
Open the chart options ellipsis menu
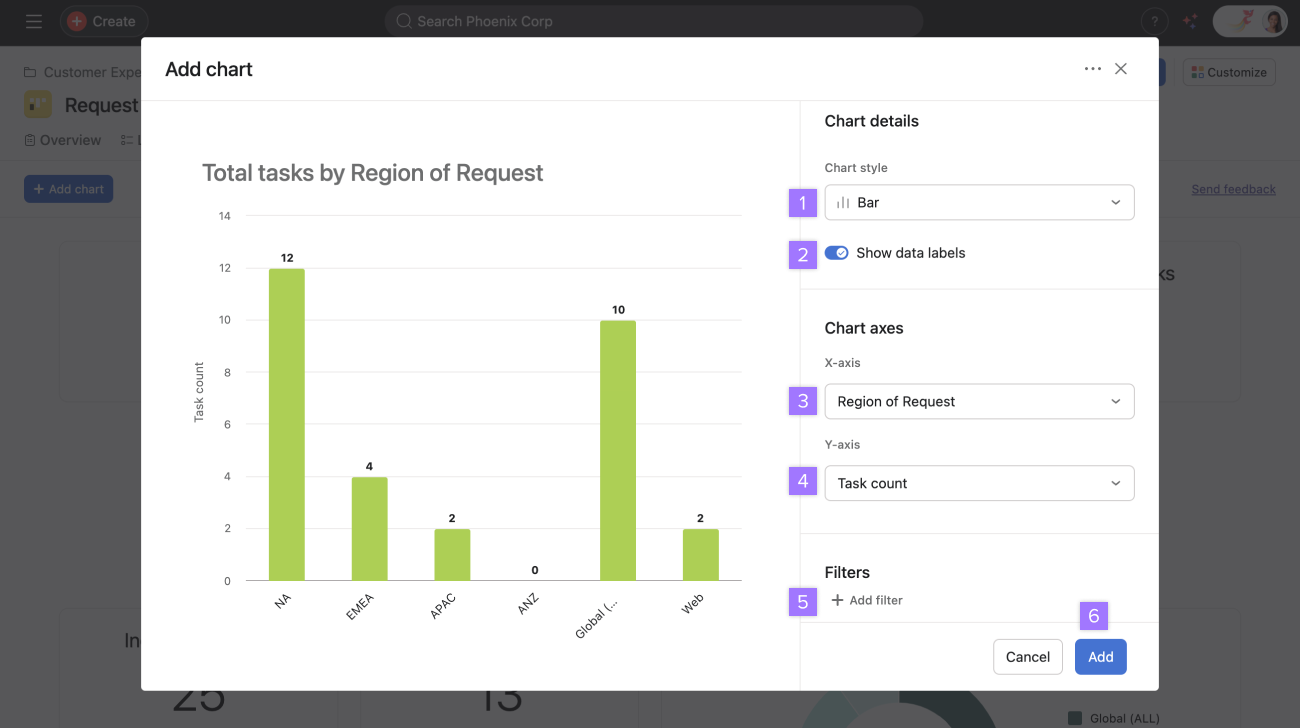click(1093, 69)
